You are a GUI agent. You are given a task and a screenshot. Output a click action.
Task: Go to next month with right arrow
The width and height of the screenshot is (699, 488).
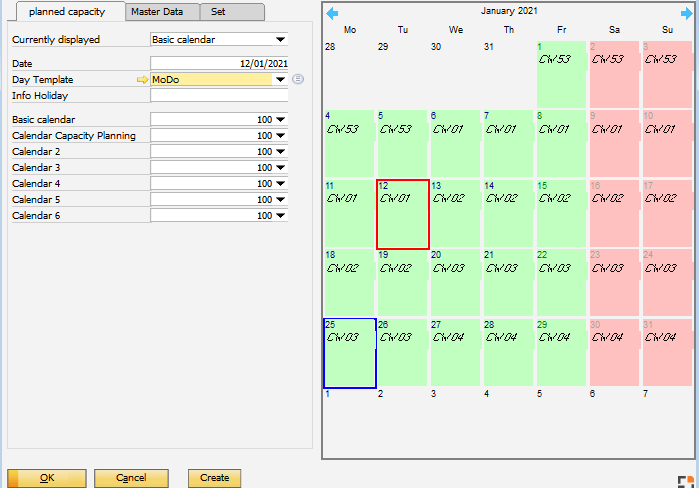686,13
